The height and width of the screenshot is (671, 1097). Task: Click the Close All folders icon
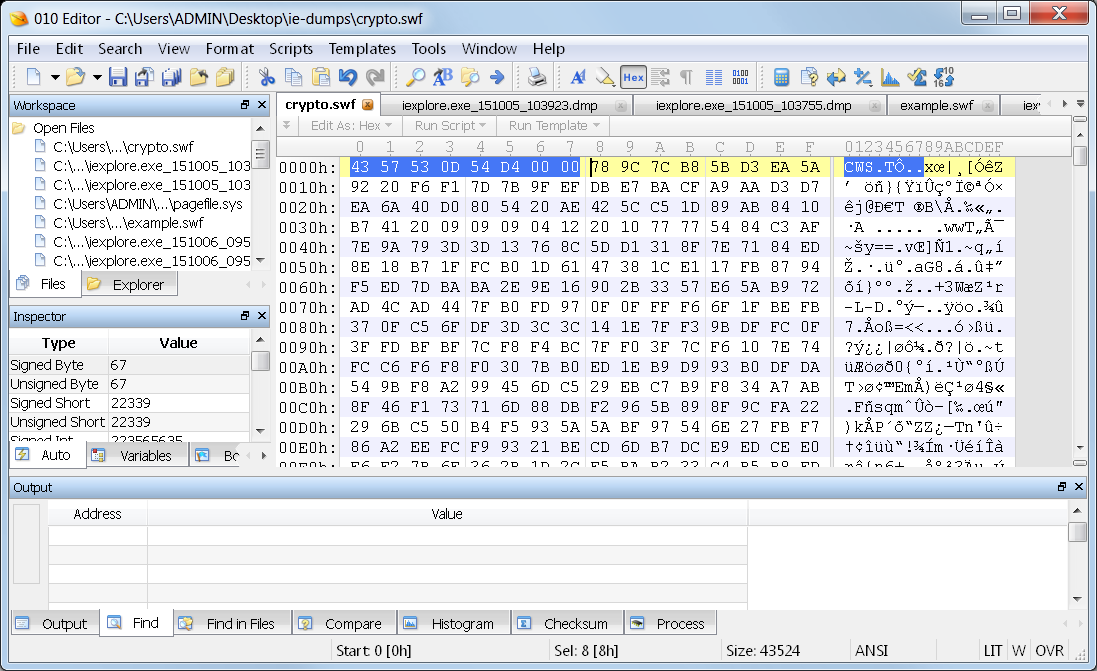[x=225, y=77]
